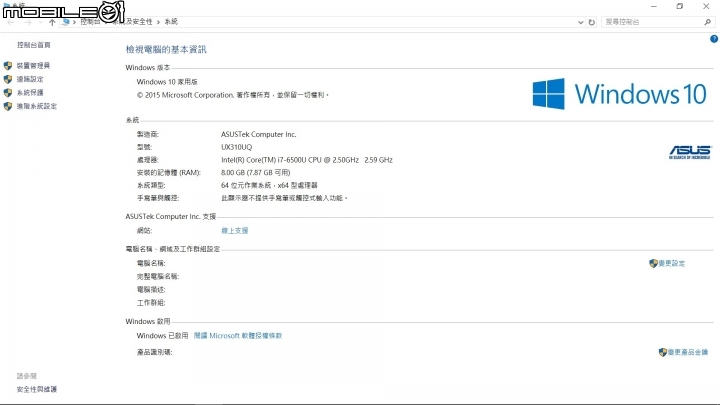
Task: Click Windows 10 家用版 edition text
Action: (167, 82)
